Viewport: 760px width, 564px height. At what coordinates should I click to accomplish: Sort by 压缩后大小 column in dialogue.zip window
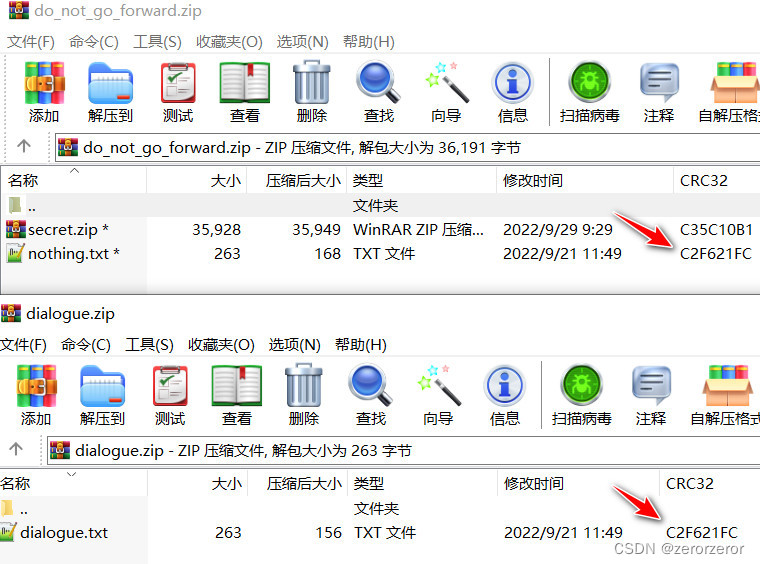pos(298,483)
